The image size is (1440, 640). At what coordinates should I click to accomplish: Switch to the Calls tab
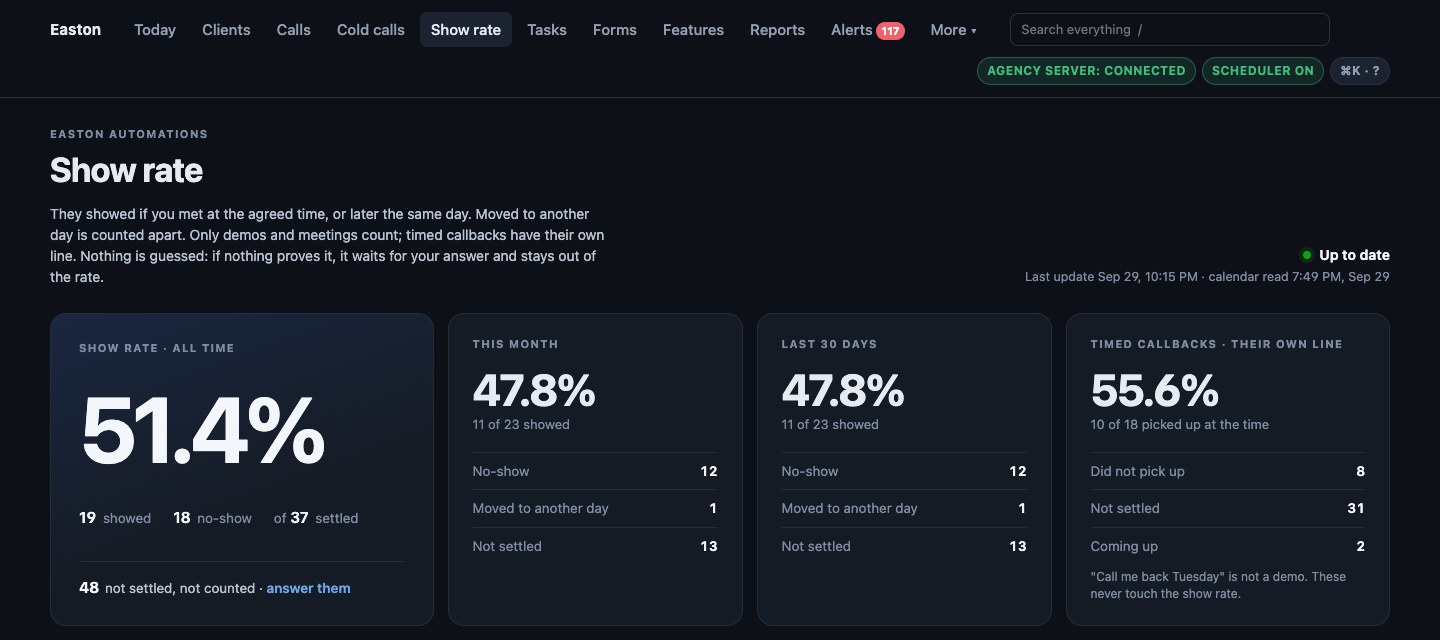point(294,30)
